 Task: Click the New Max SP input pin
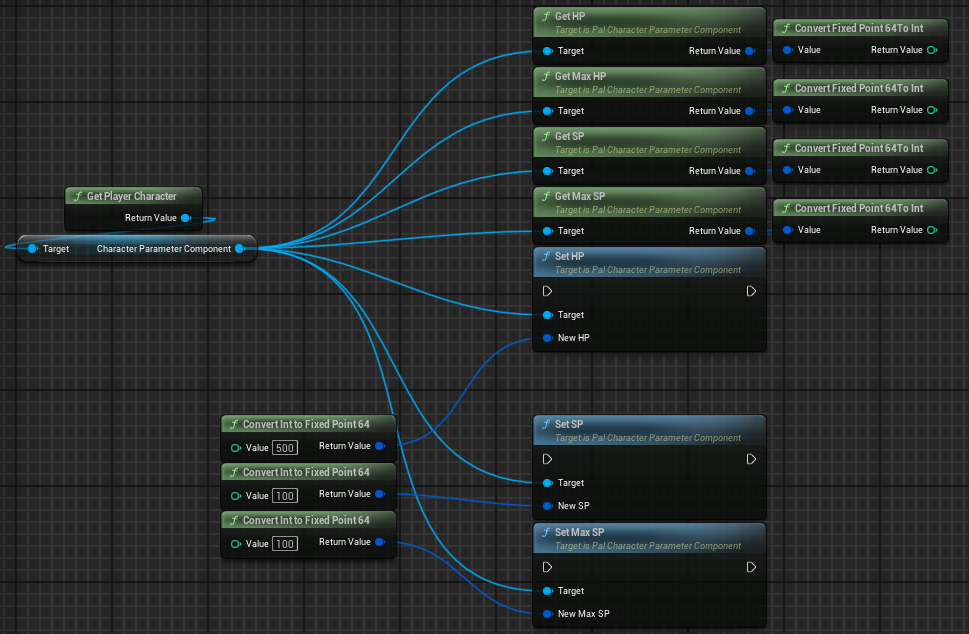coord(547,614)
